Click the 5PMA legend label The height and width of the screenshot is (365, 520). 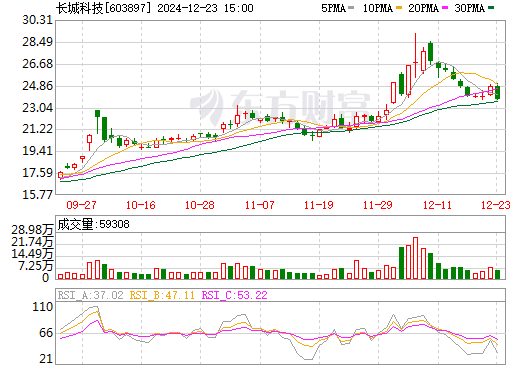[x=333, y=8]
